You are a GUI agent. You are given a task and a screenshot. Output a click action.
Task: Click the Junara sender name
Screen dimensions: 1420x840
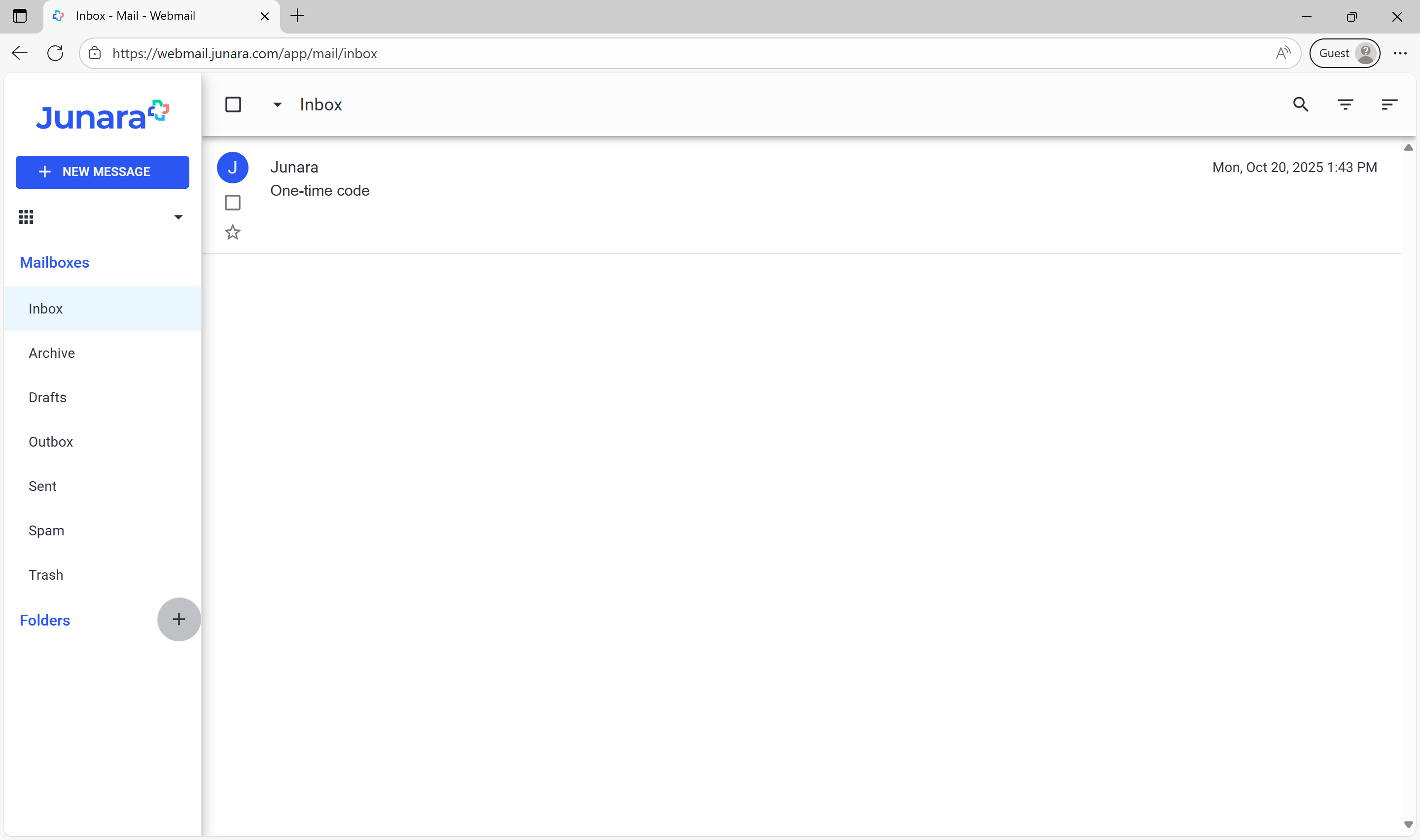click(294, 167)
